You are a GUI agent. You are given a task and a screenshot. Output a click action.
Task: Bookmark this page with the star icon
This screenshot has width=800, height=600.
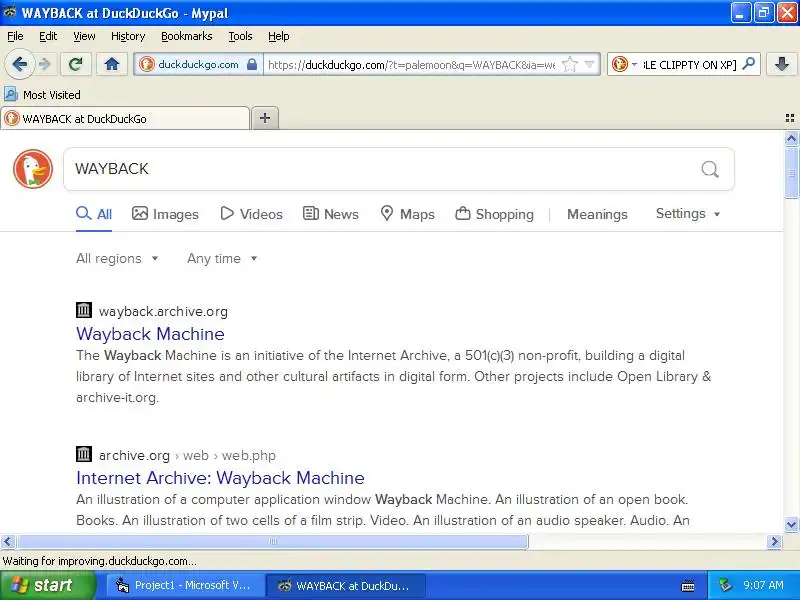[569, 65]
